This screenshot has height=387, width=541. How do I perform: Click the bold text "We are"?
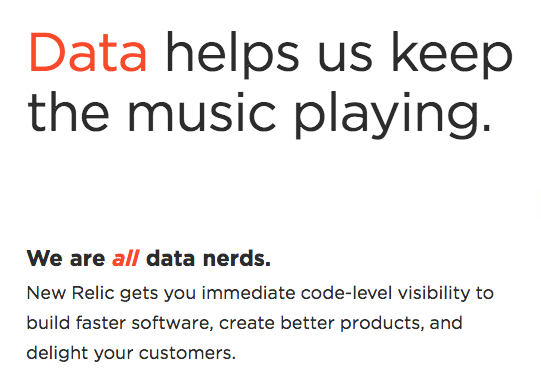[x=66, y=258]
